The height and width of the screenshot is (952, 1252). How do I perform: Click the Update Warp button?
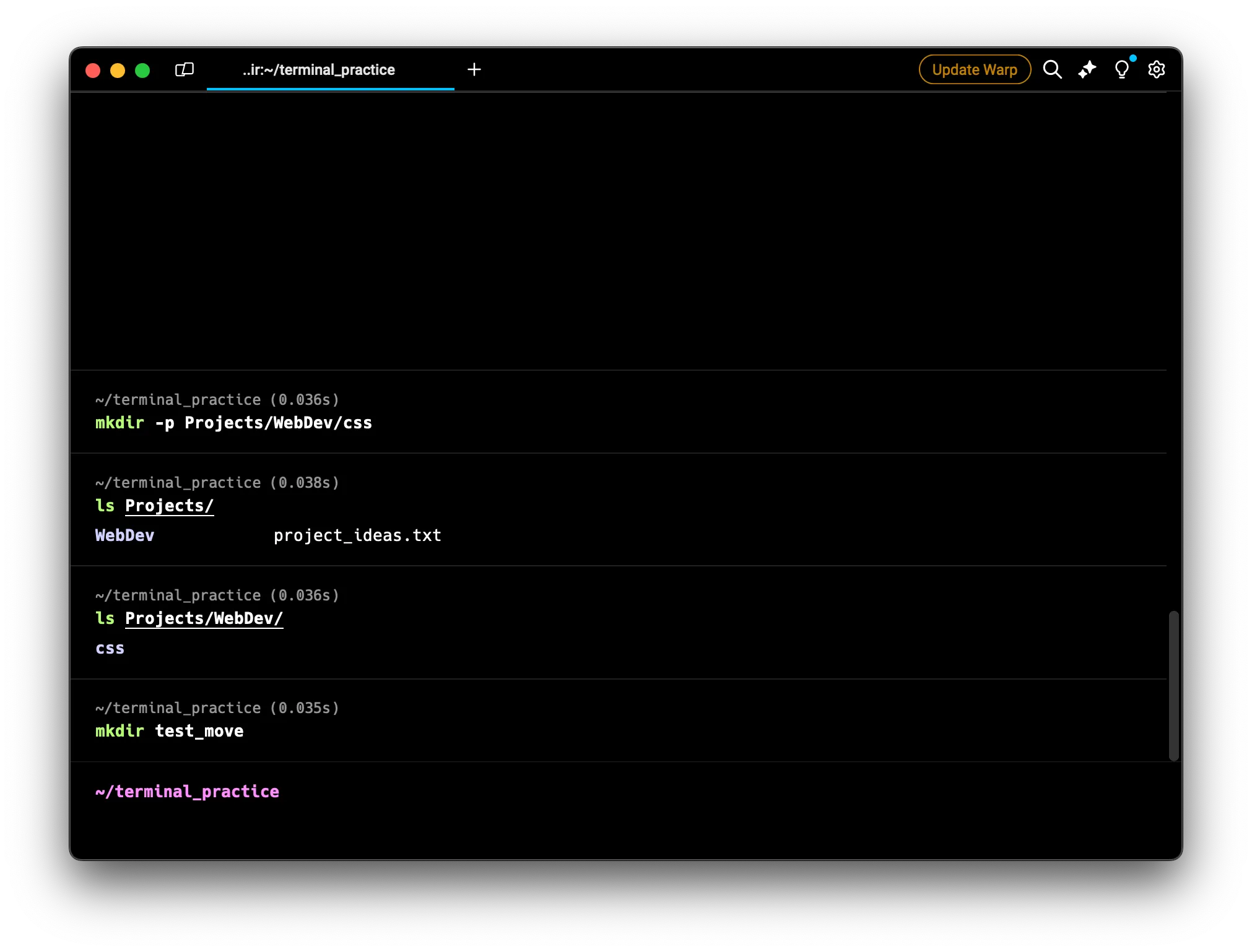(x=975, y=69)
